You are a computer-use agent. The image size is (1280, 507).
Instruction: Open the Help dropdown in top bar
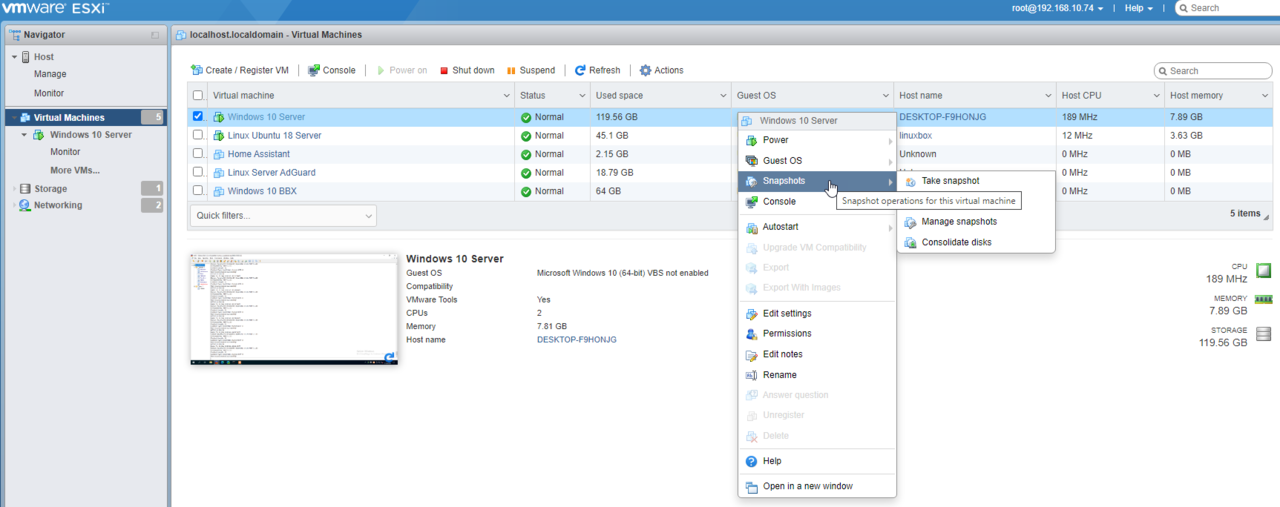click(x=1138, y=8)
